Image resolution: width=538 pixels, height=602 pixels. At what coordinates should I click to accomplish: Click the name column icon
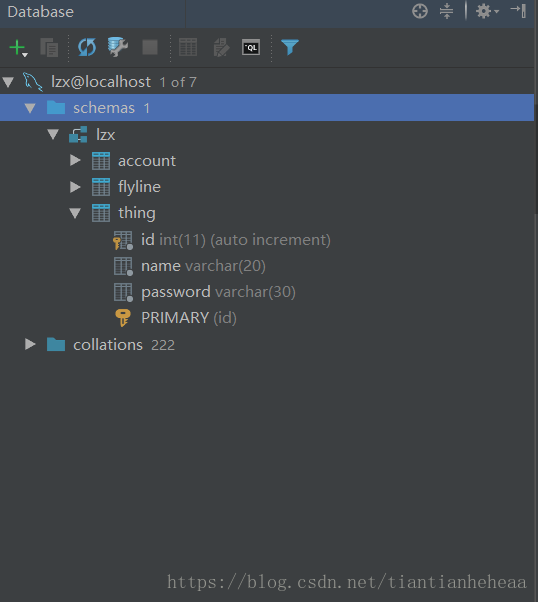pyautogui.click(x=123, y=266)
